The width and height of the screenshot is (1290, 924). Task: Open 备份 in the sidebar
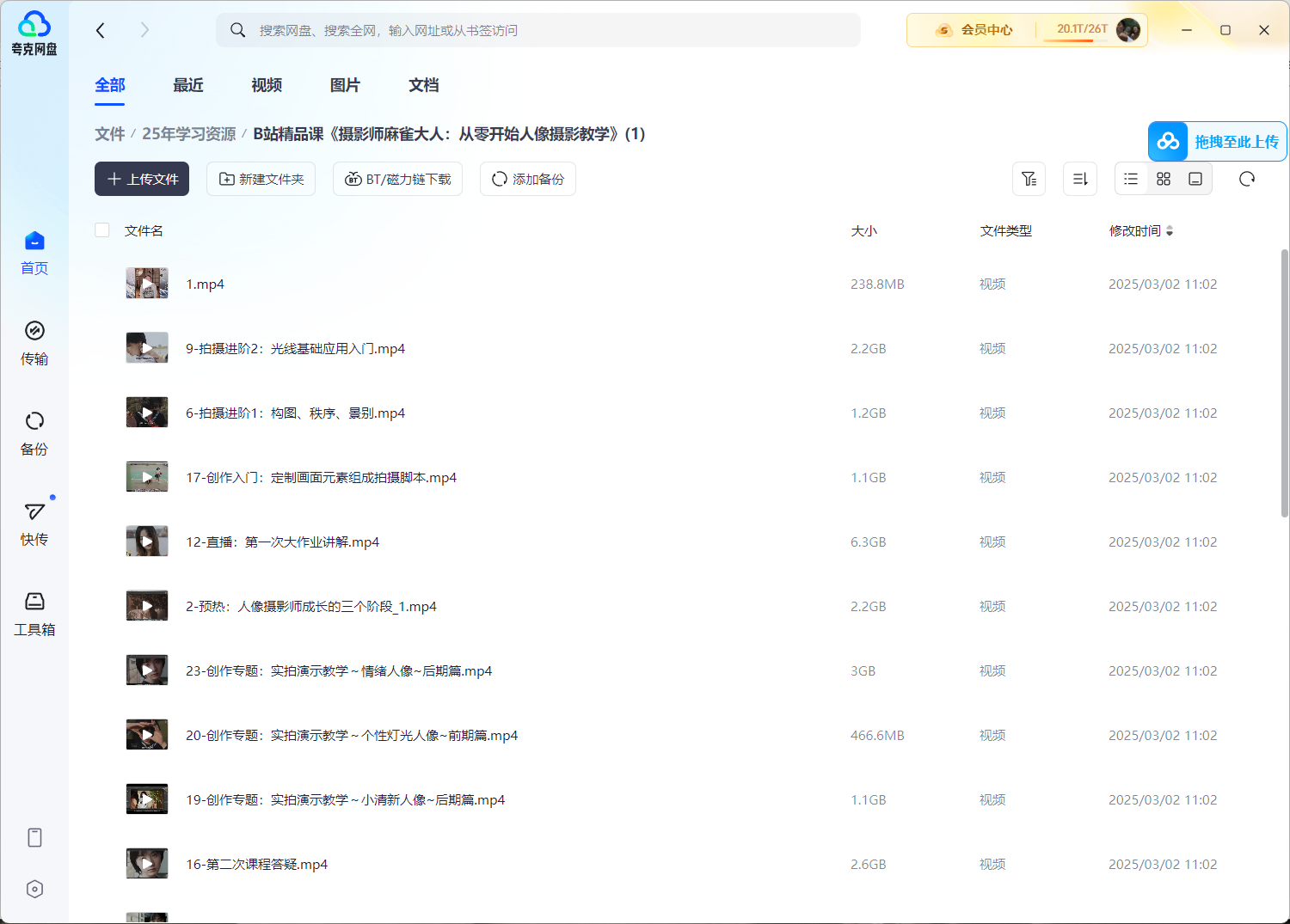tap(34, 433)
